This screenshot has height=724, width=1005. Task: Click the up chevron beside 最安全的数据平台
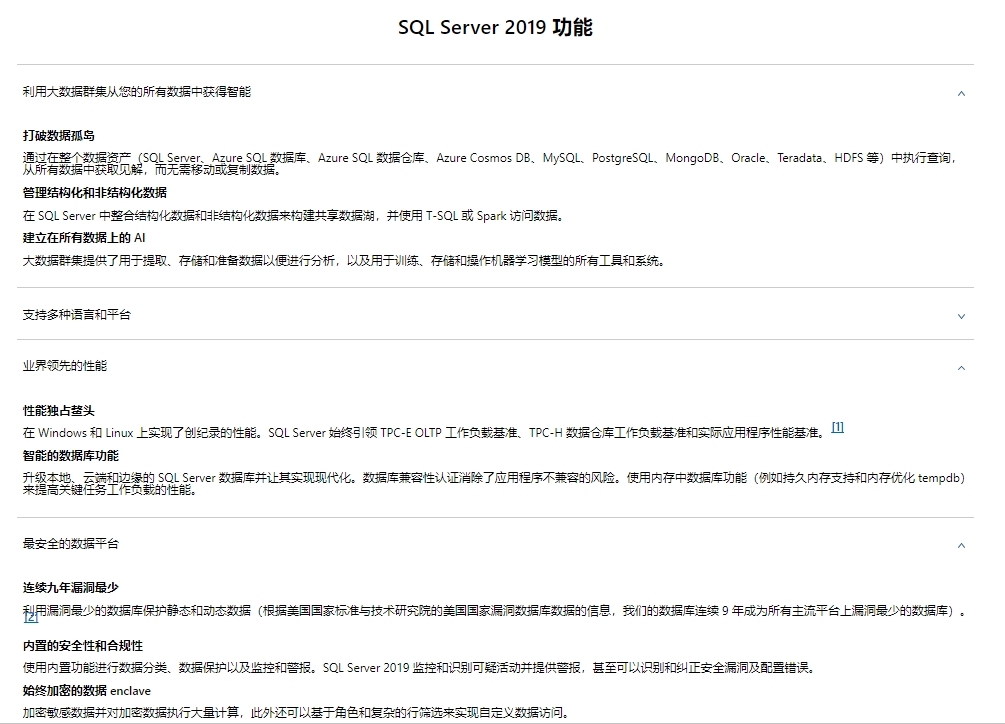coord(961,546)
